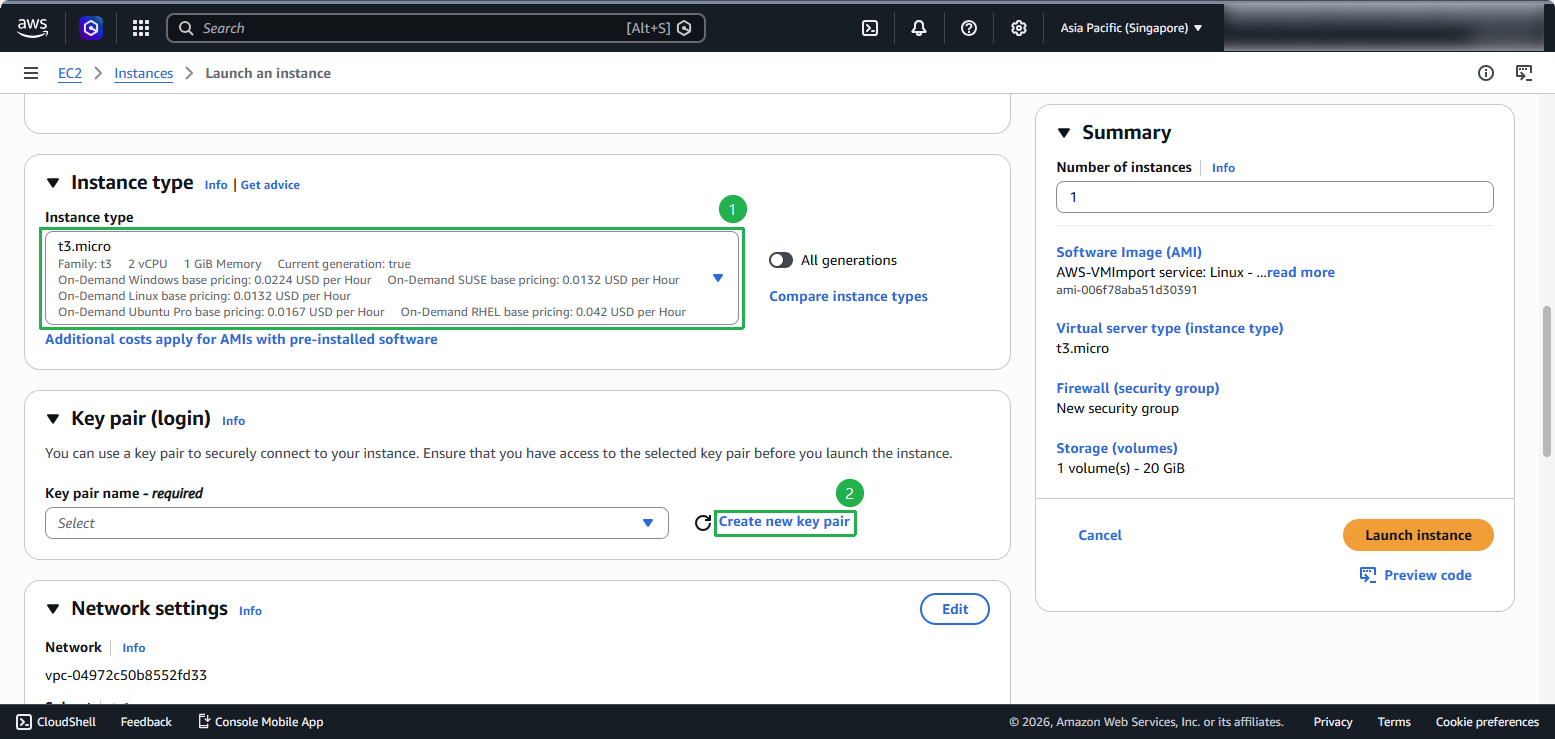Collapse the Network settings section

pyautogui.click(x=53, y=609)
